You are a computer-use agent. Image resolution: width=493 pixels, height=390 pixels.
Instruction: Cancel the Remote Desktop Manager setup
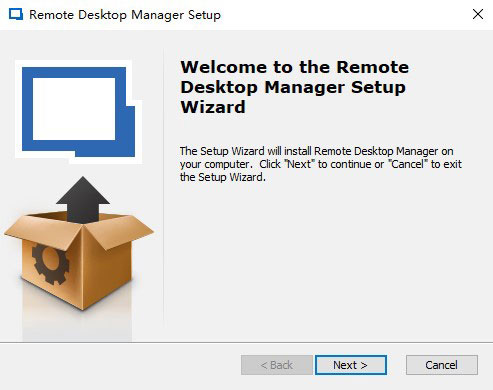pyautogui.click(x=442, y=365)
